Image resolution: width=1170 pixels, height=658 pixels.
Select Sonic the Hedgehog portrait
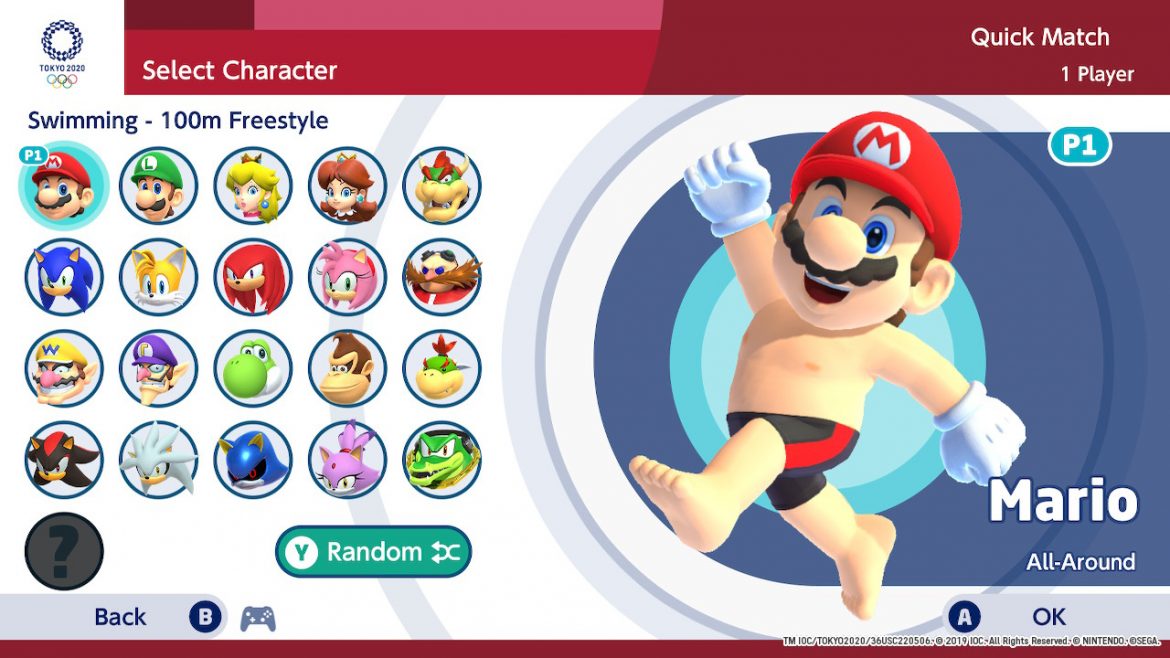63,277
